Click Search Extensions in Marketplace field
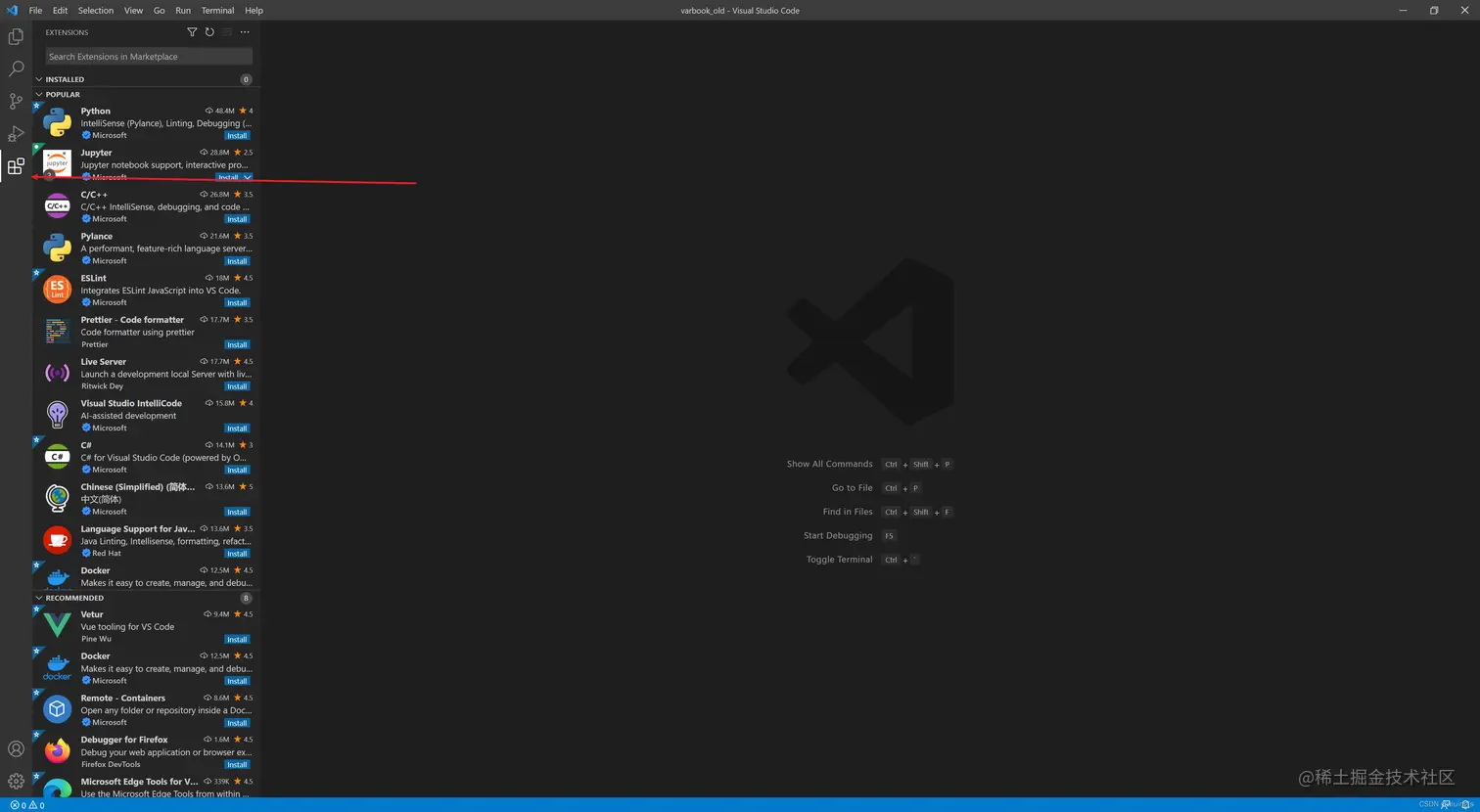Viewport: 1480px width, 812px height. [x=149, y=57]
